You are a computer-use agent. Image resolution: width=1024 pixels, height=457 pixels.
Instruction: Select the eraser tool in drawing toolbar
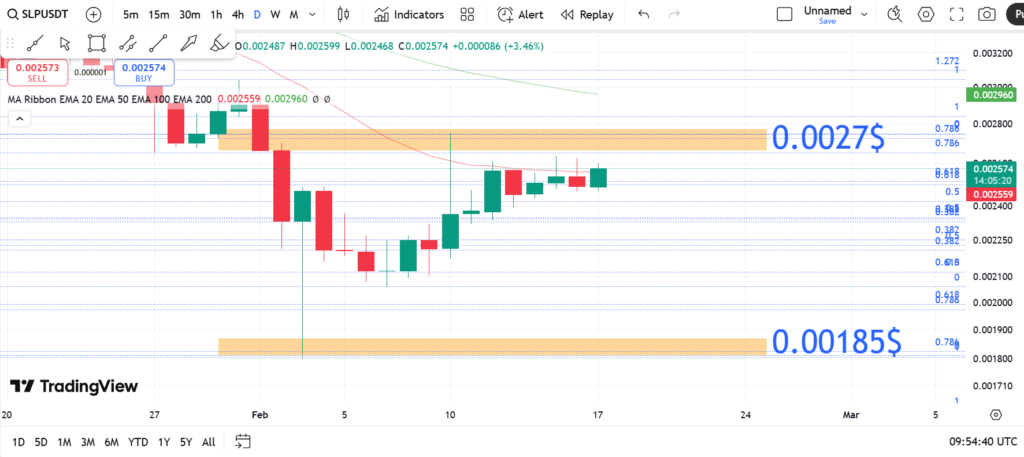click(x=219, y=43)
